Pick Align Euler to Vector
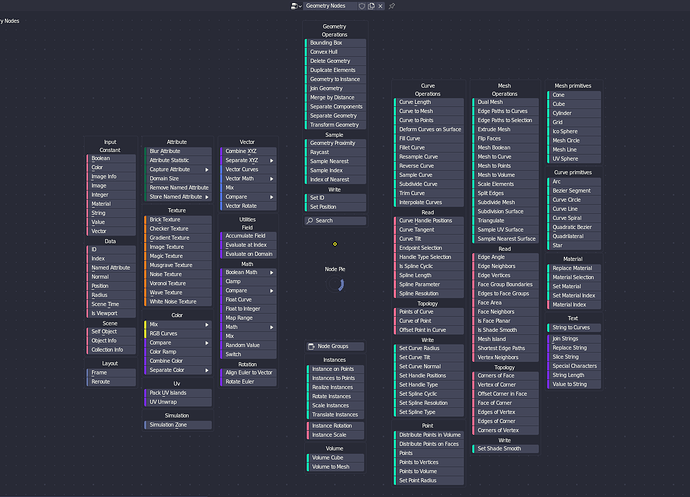The image size is (690, 497). [248, 373]
